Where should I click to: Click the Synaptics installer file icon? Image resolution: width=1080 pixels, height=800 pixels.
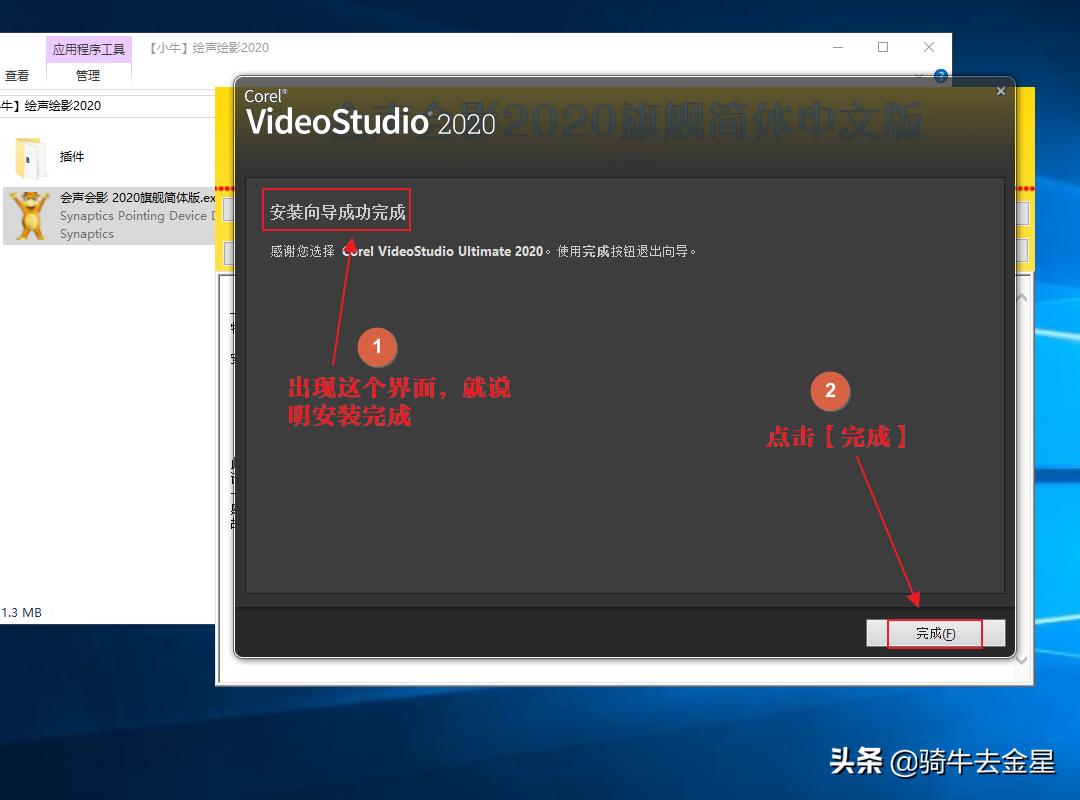point(30,216)
